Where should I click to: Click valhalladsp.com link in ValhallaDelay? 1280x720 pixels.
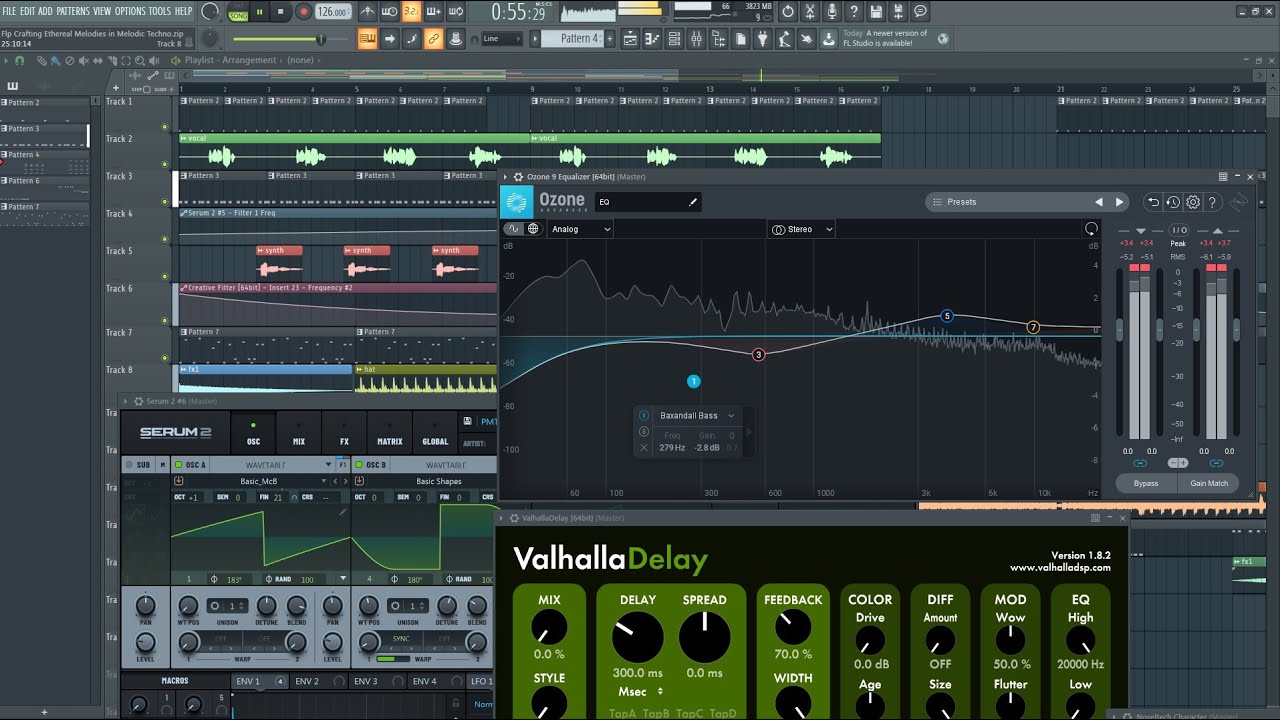click(1060, 568)
